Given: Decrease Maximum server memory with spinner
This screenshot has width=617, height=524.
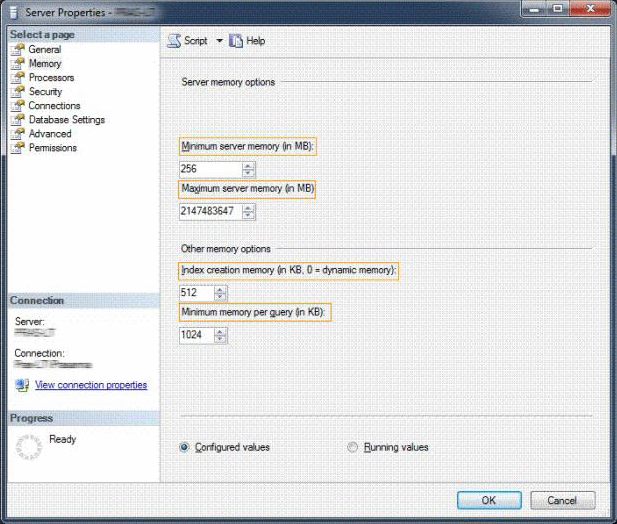Looking at the screenshot, I should [248, 215].
